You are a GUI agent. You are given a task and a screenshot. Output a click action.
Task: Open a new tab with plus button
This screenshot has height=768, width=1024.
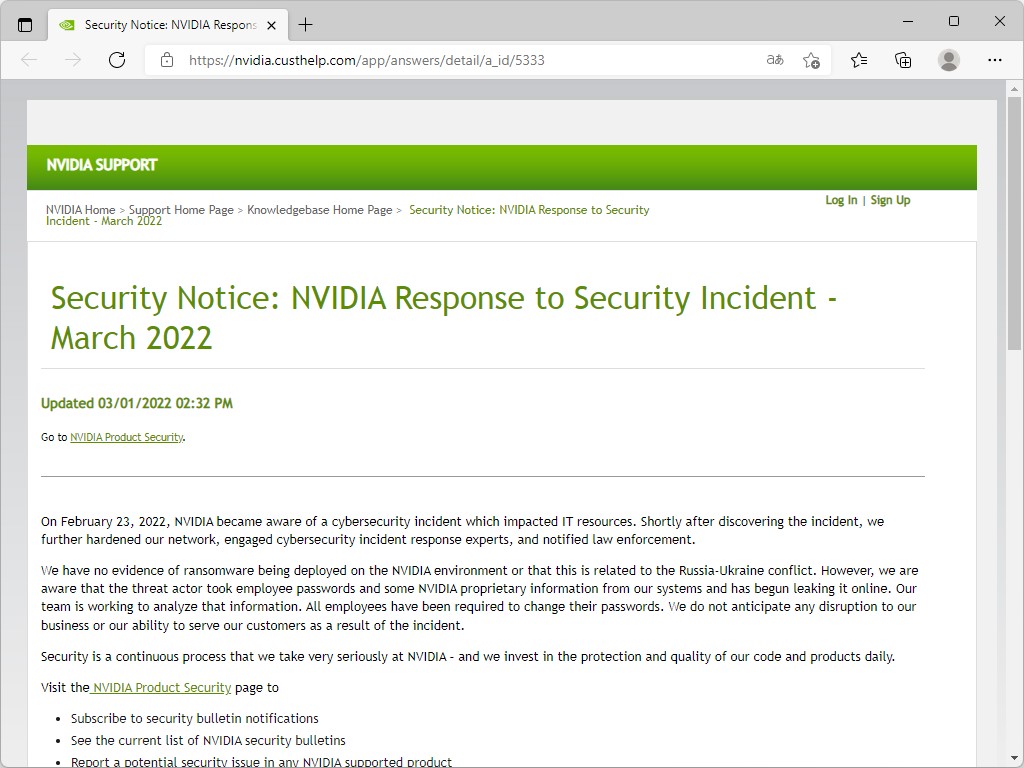click(x=305, y=25)
